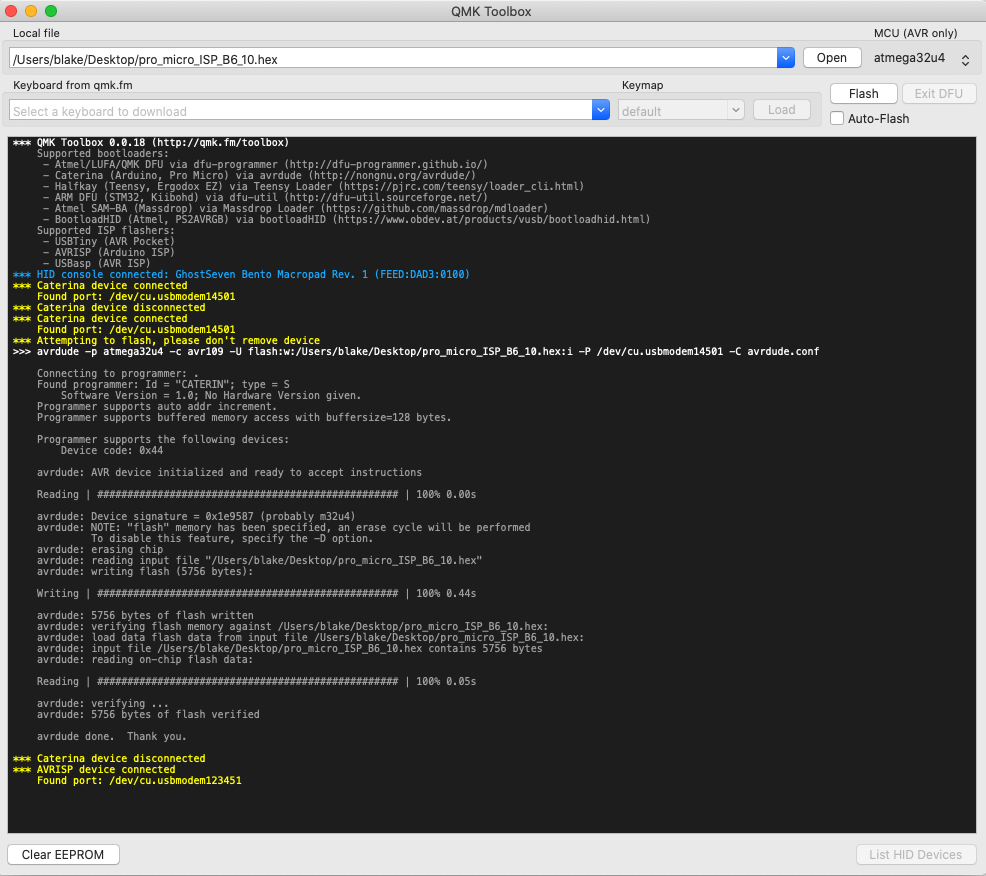Click the 'Device signature = 0x1e9587' line
The image size is (986, 876).
tap(196, 516)
